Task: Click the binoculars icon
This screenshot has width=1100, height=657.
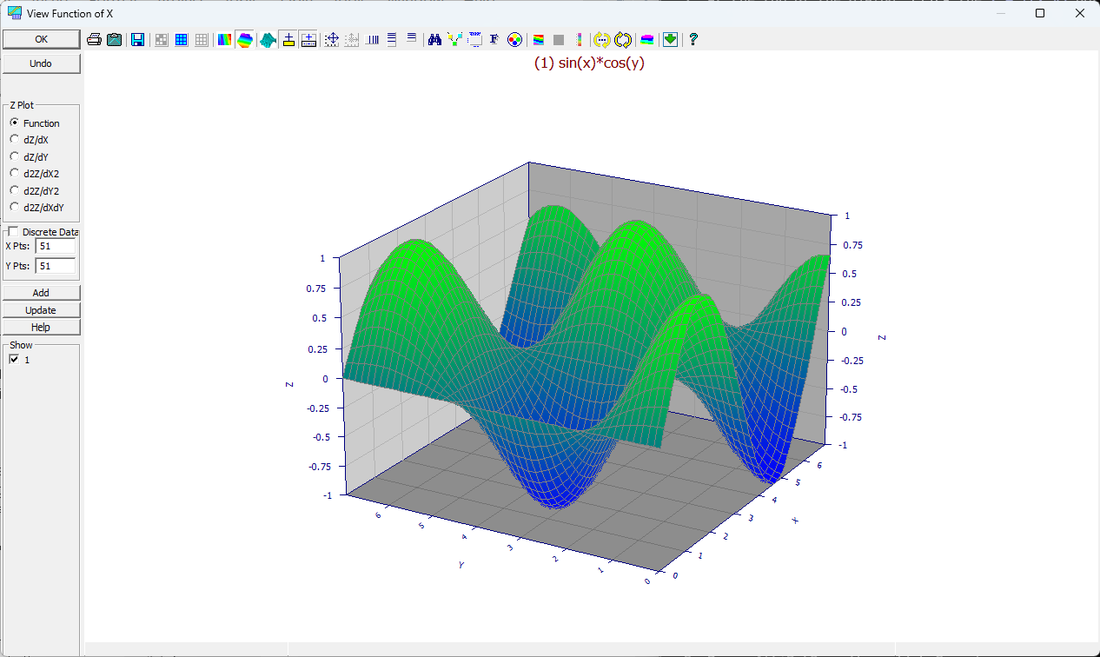Action: point(435,40)
